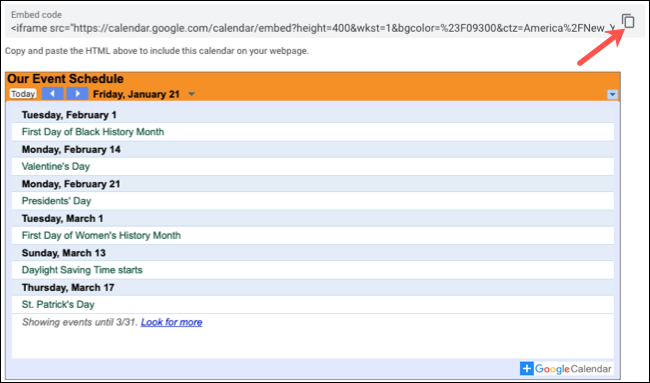
Task: Jump to Today in the calendar
Action: pyautogui.click(x=23, y=94)
